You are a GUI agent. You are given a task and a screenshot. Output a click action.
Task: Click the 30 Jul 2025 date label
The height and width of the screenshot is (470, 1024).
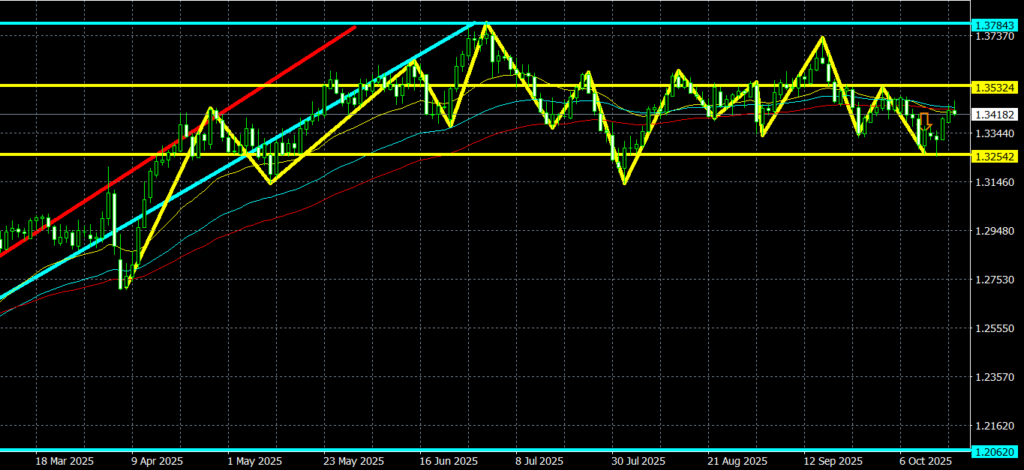[x=638, y=462]
